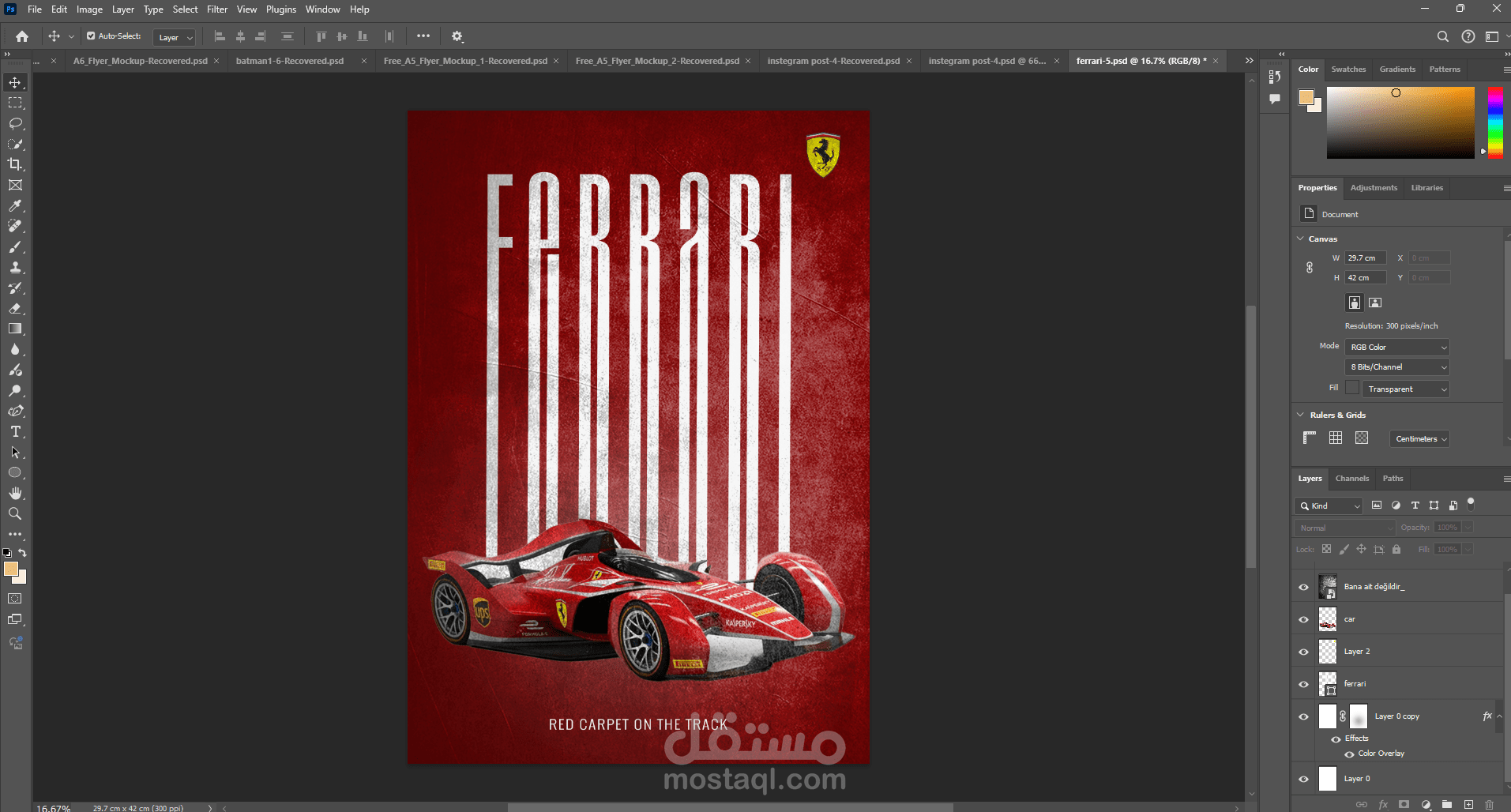Toggle the Auto-Select checkbox
This screenshot has width=1511, height=812.
tap(91, 36)
